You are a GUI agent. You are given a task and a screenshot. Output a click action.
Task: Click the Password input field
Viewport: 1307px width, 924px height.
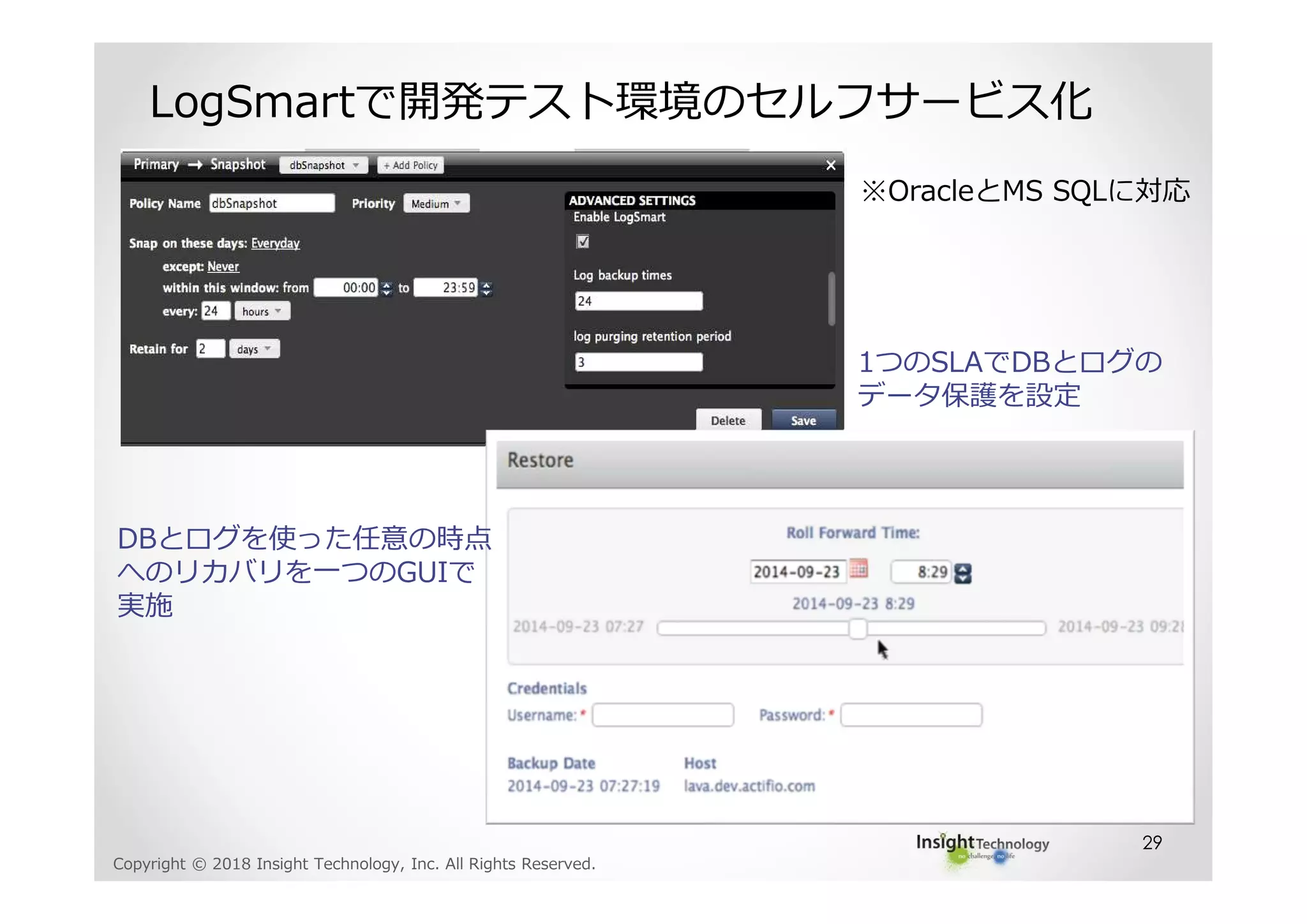(x=911, y=715)
